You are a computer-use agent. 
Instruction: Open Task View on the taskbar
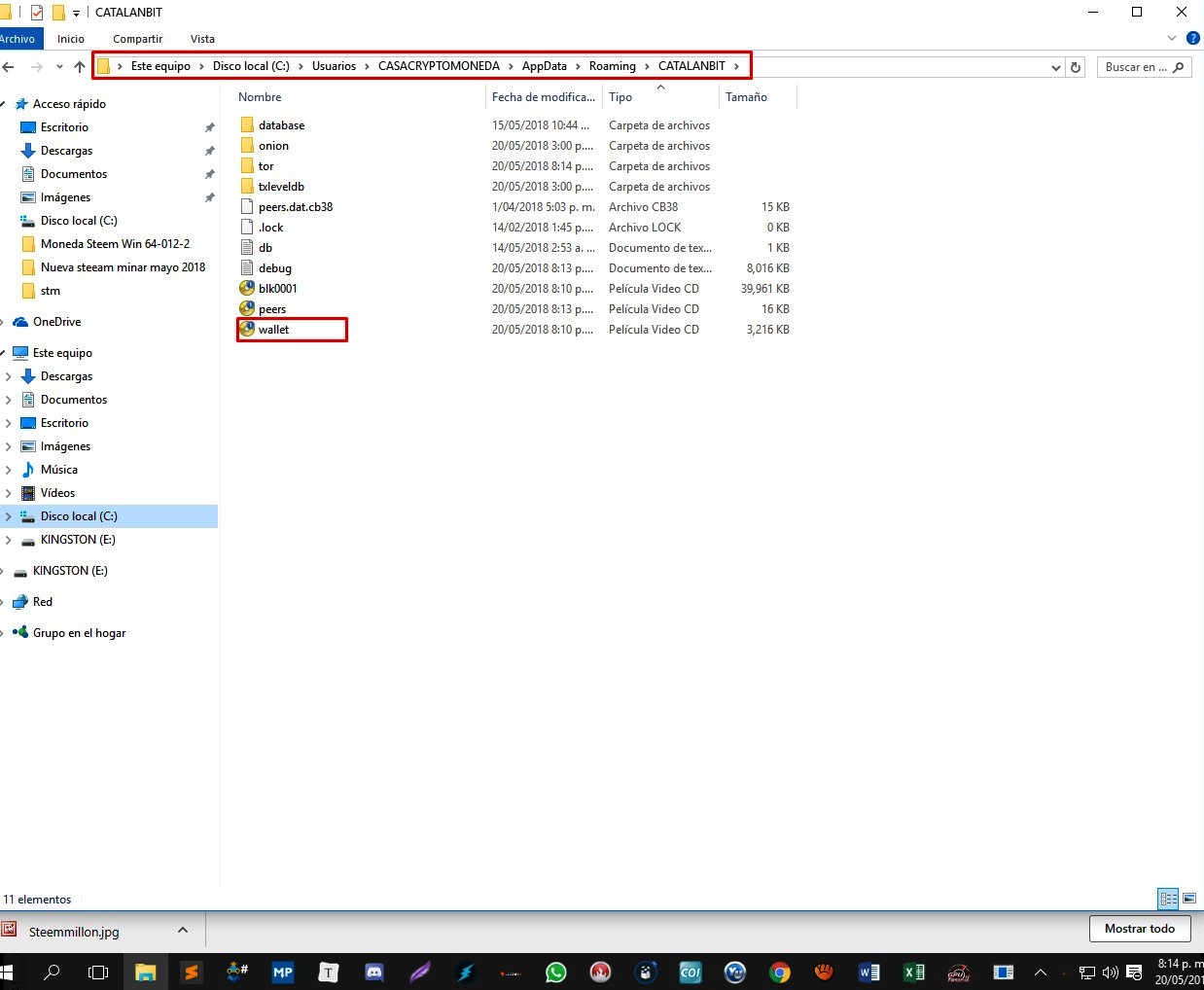click(x=98, y=972)
